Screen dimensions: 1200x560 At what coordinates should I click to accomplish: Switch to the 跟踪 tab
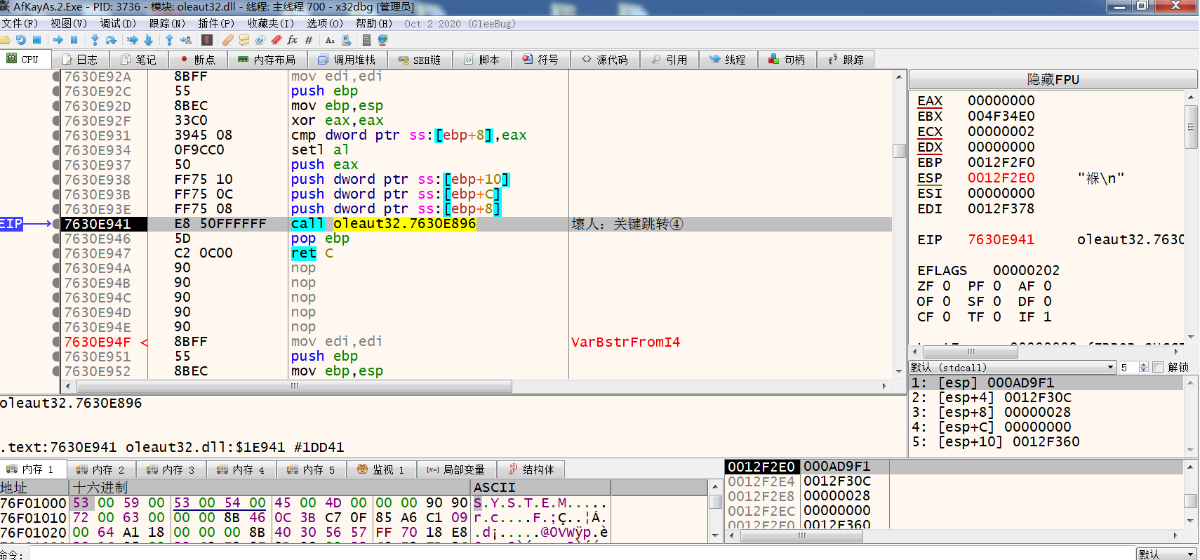click(845, 60)
